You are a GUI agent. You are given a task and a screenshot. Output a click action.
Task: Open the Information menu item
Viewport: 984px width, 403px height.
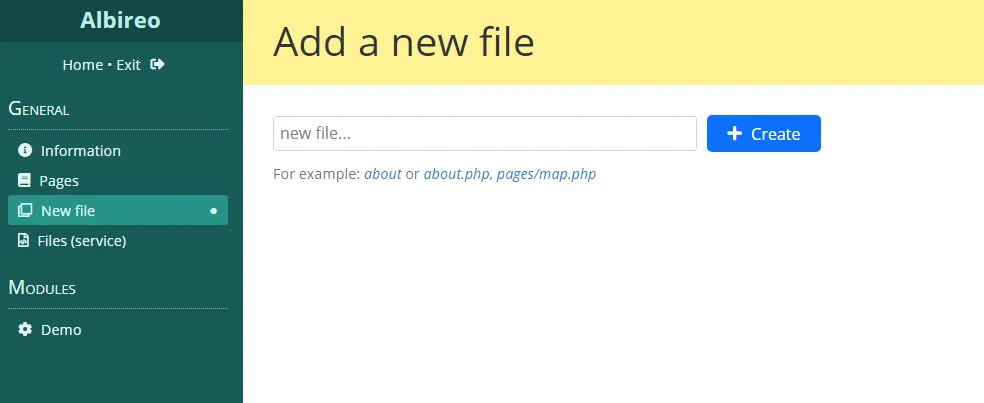coord(80,151)
